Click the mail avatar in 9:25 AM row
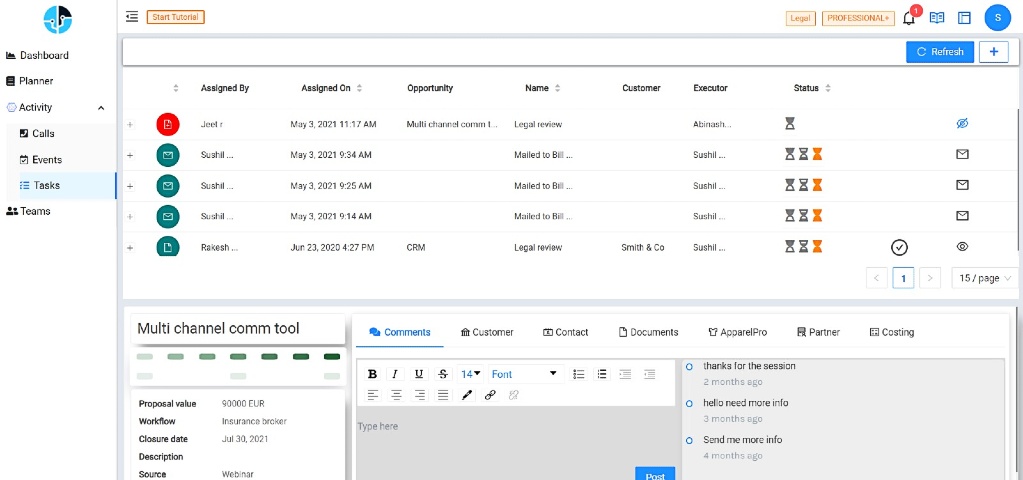Image resolution: width=1023 pixels, height=480 pixels. click(168, 186)
